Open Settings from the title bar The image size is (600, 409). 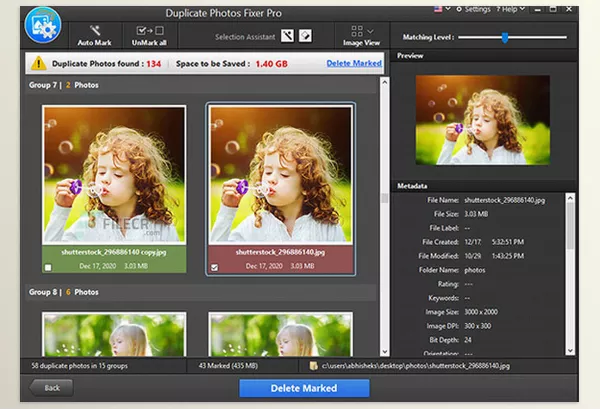pyautogui.click(x=473, y=9)
